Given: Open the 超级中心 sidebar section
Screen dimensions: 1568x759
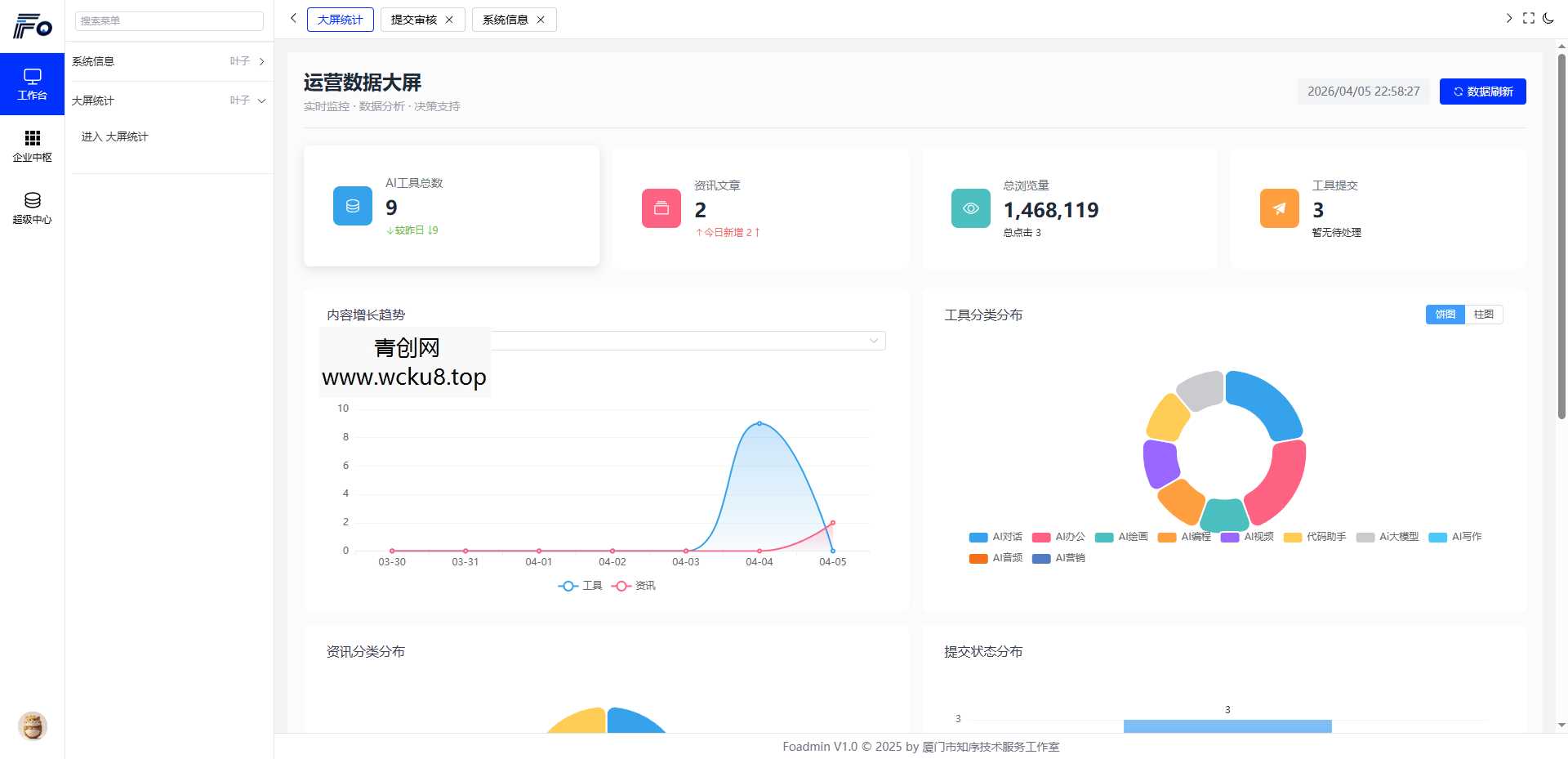Looking at the screenshot, I should 33,207.
